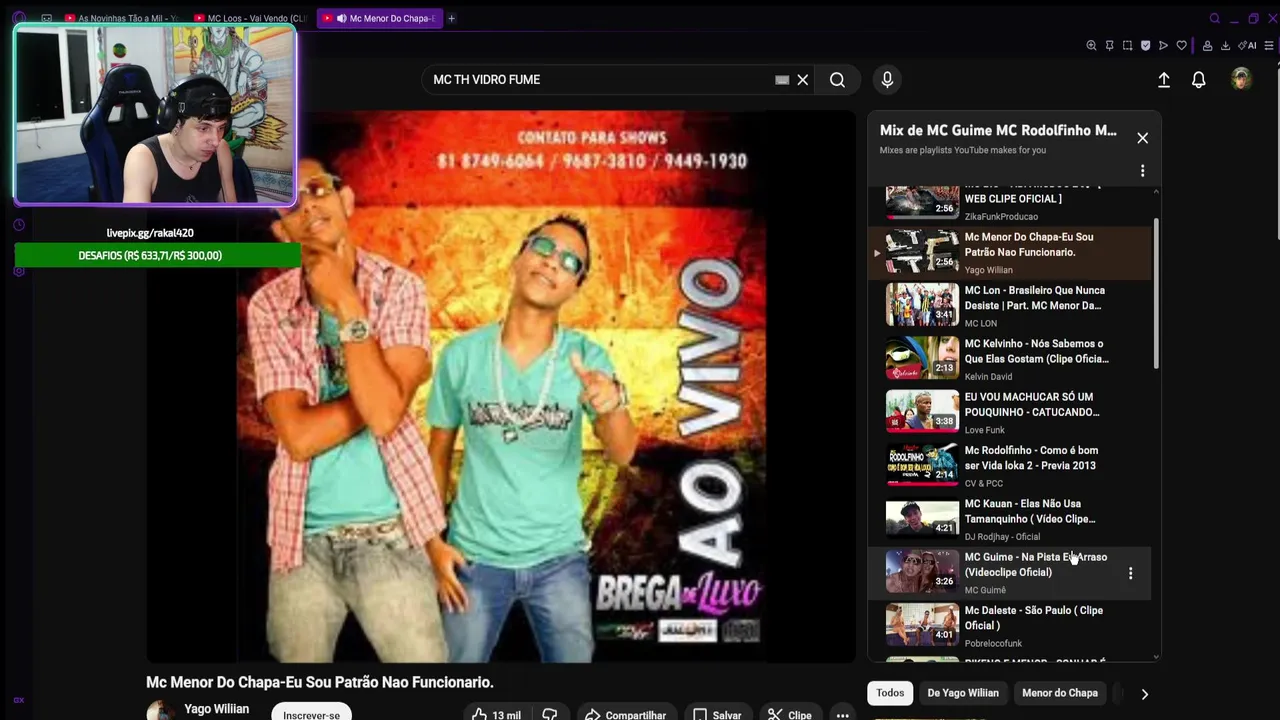
Task: Click the video player to pause
Action: pos(501,386)
